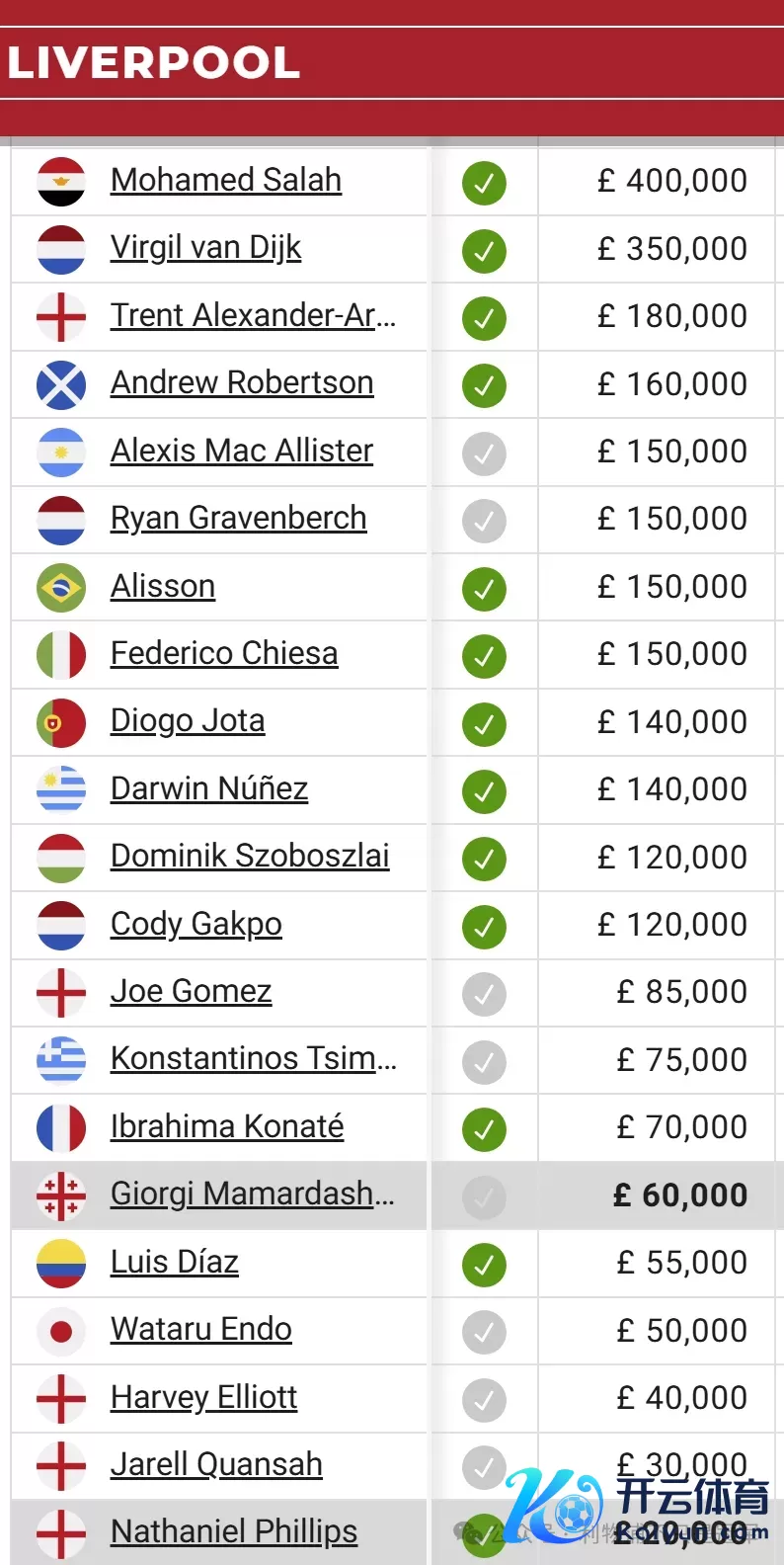This screenshot has width=784, height=1565.
Task: Open the Cody Gakpo player link
Action: (x=196, y=924)
